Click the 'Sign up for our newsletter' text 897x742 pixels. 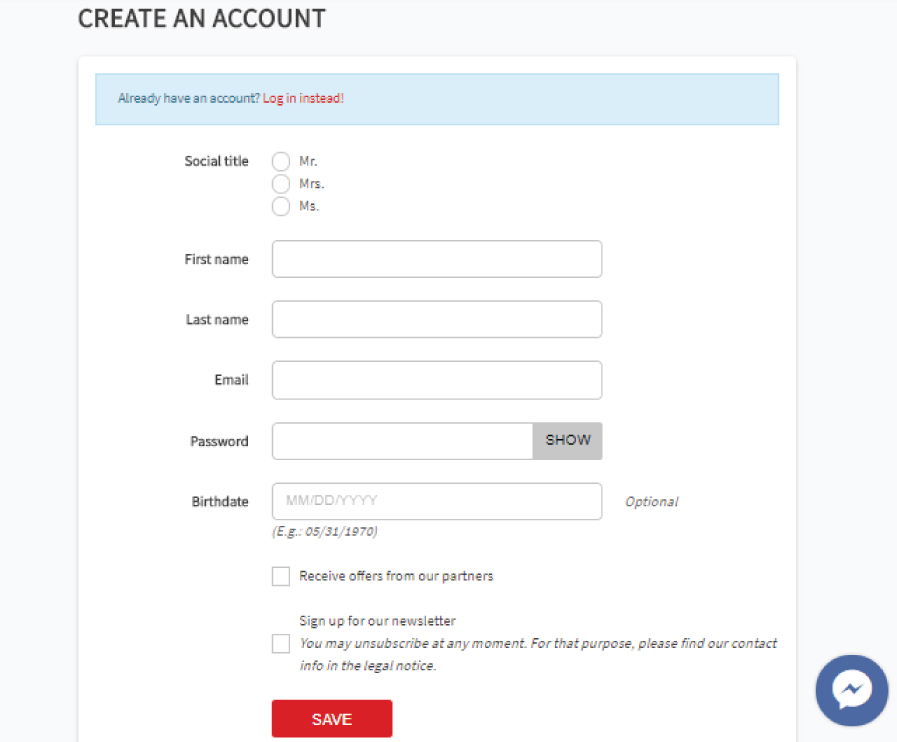(378, 621)
